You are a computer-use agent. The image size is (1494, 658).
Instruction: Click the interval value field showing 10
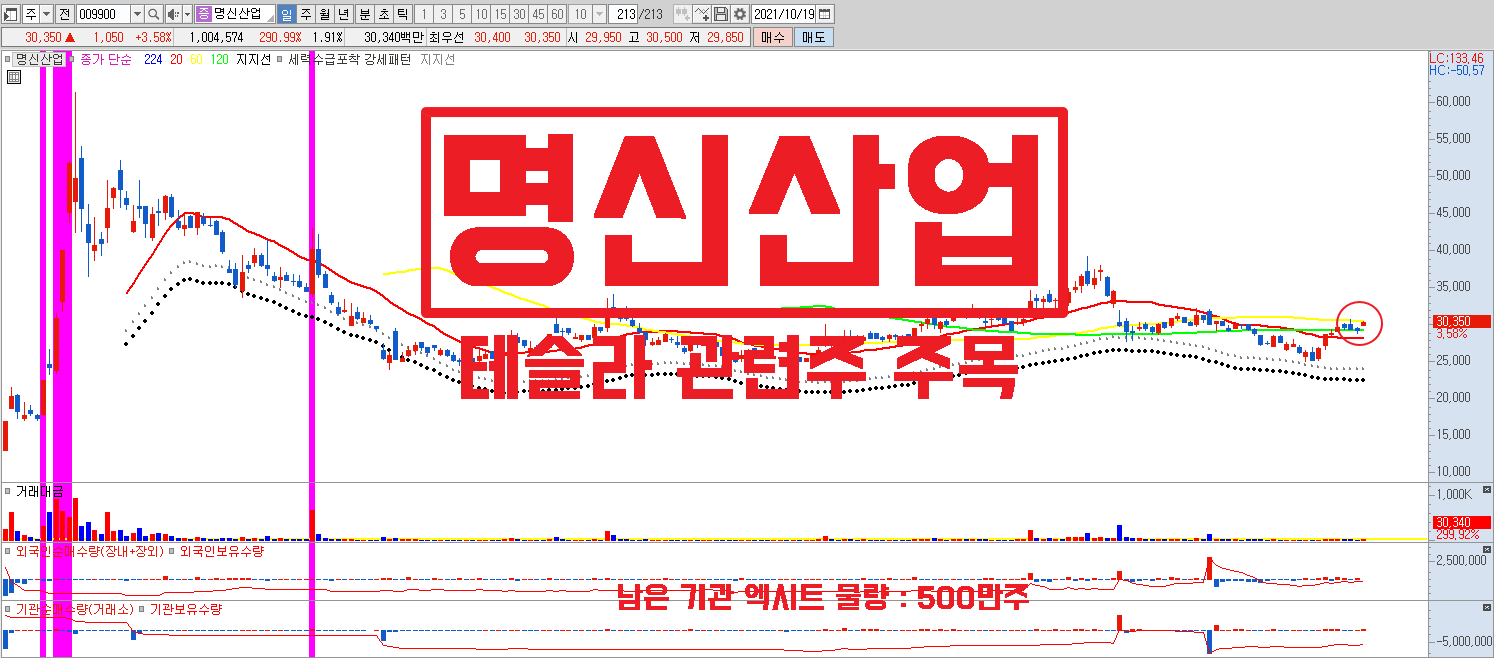tap(581, 15)
